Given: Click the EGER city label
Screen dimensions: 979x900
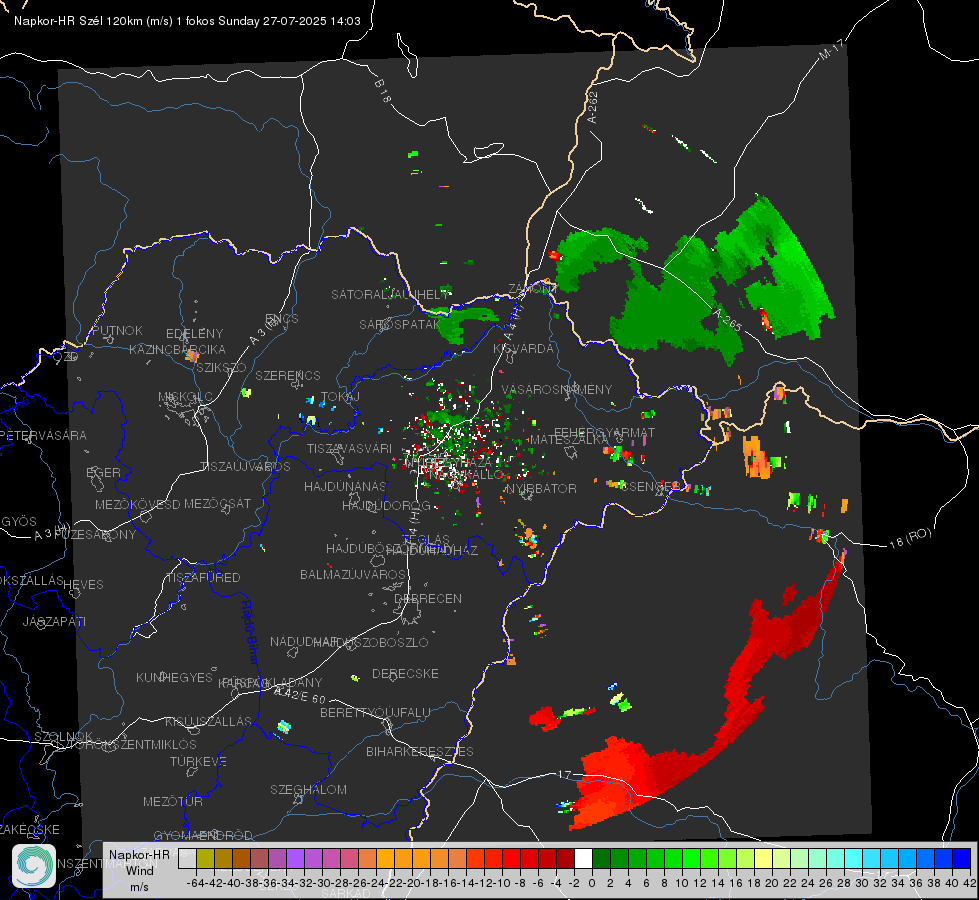Looking at the screenshot, I should [103, 473].
